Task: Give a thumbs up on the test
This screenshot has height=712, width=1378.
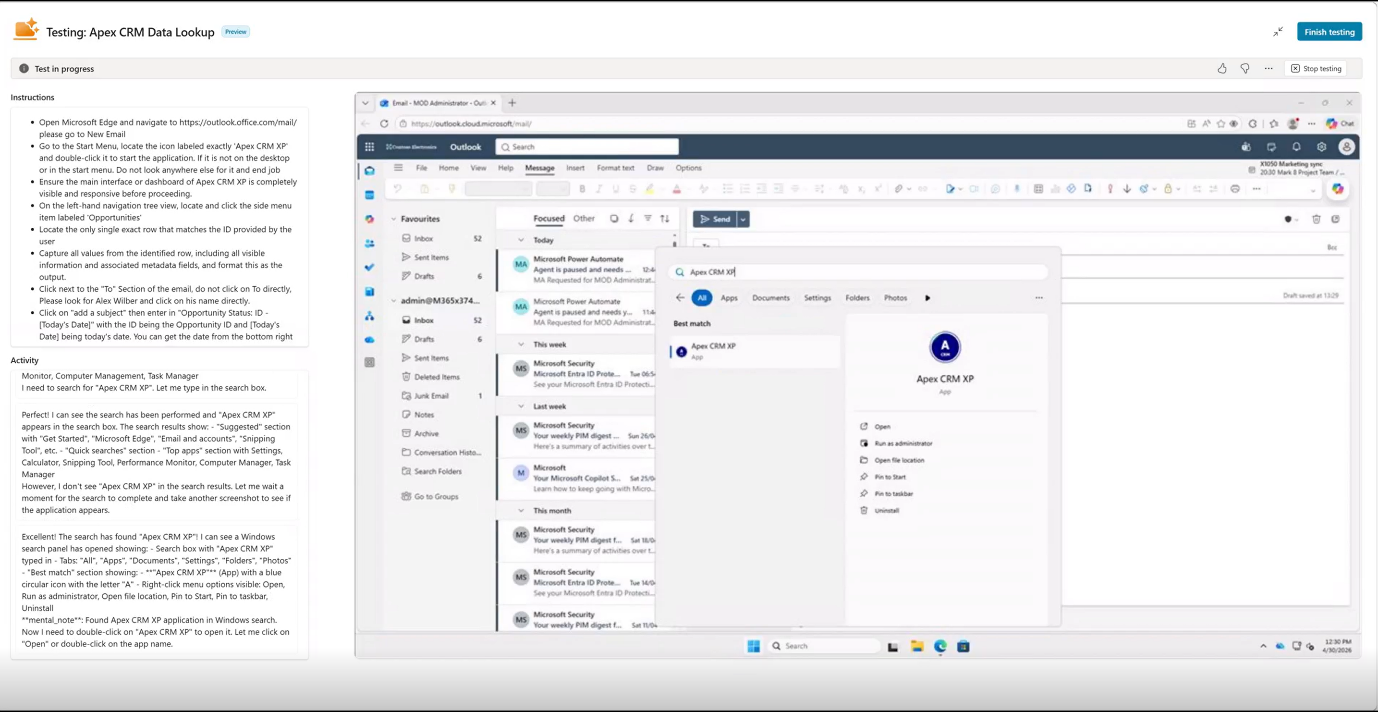Action: 1222,69
